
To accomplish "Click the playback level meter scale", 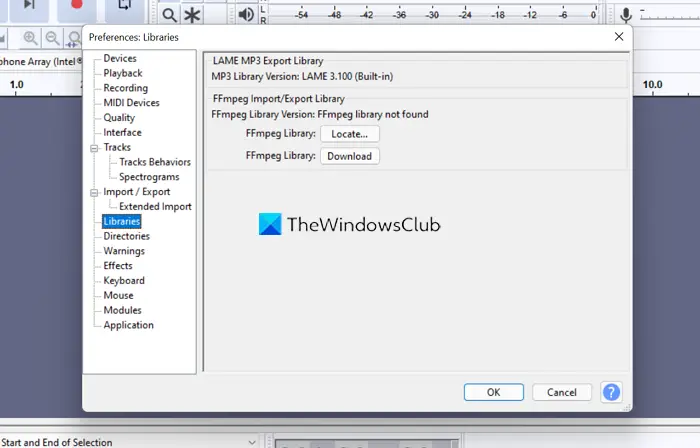I will coord(433,15).
